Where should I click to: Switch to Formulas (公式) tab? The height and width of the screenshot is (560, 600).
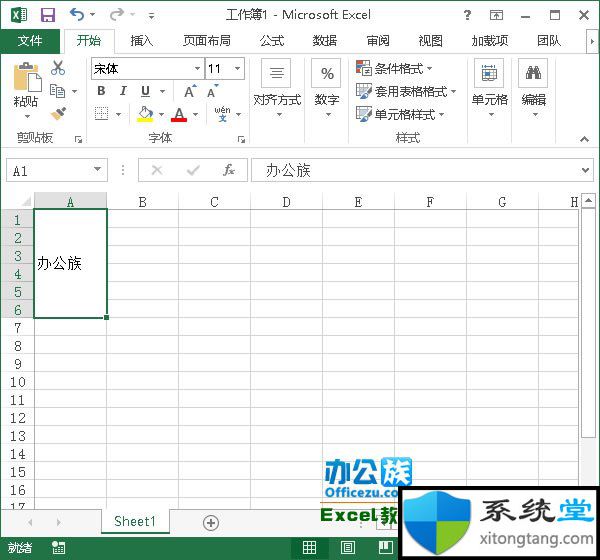coord(272,41)
